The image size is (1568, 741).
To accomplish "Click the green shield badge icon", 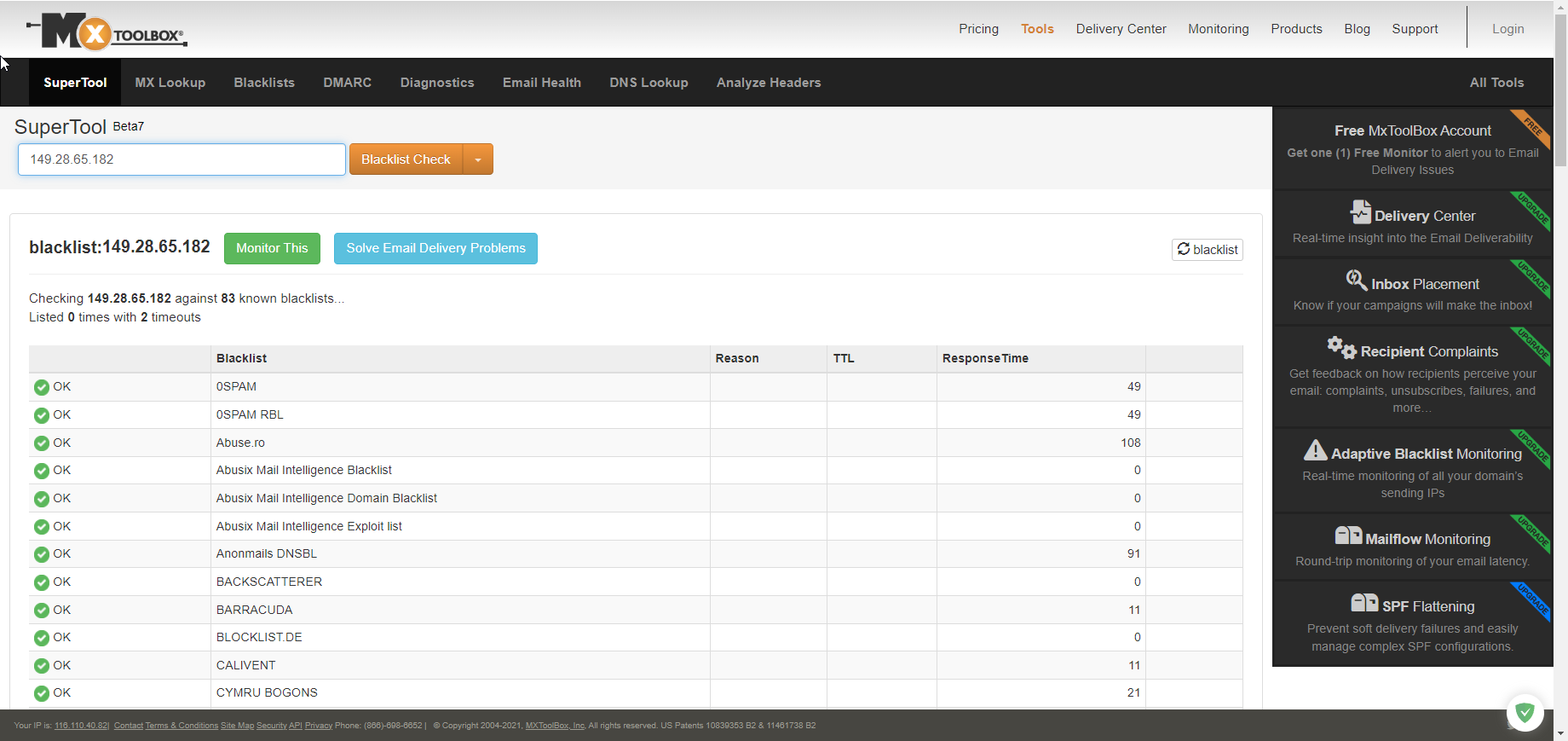I will [1525, 713].
